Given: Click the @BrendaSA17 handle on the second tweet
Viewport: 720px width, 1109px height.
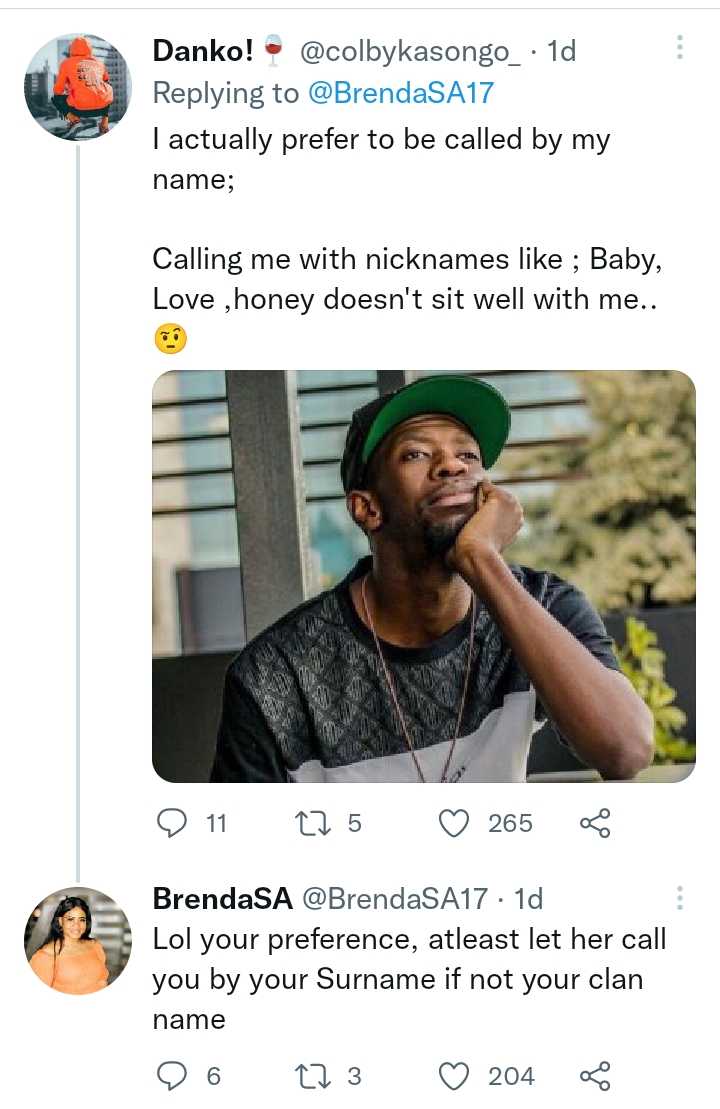Looking at the screenshot, I should click(394, 899).
